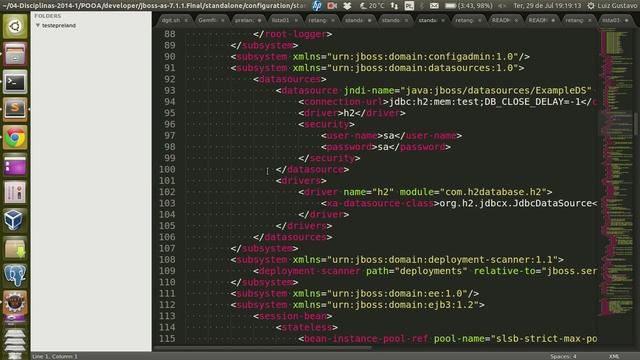The height and width of the screenshot is (360, 640).
Task: Click line number 100 in the gutter
Action: [x=167, y=169]
